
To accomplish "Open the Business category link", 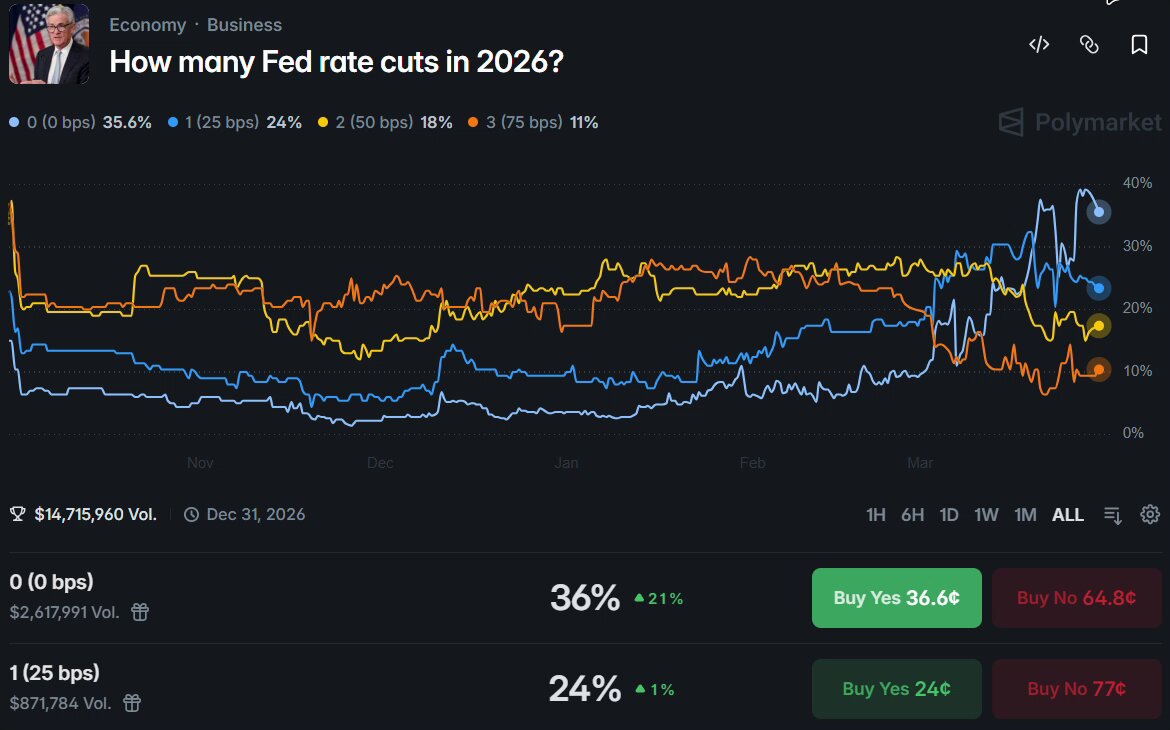I will click(244, 25).
